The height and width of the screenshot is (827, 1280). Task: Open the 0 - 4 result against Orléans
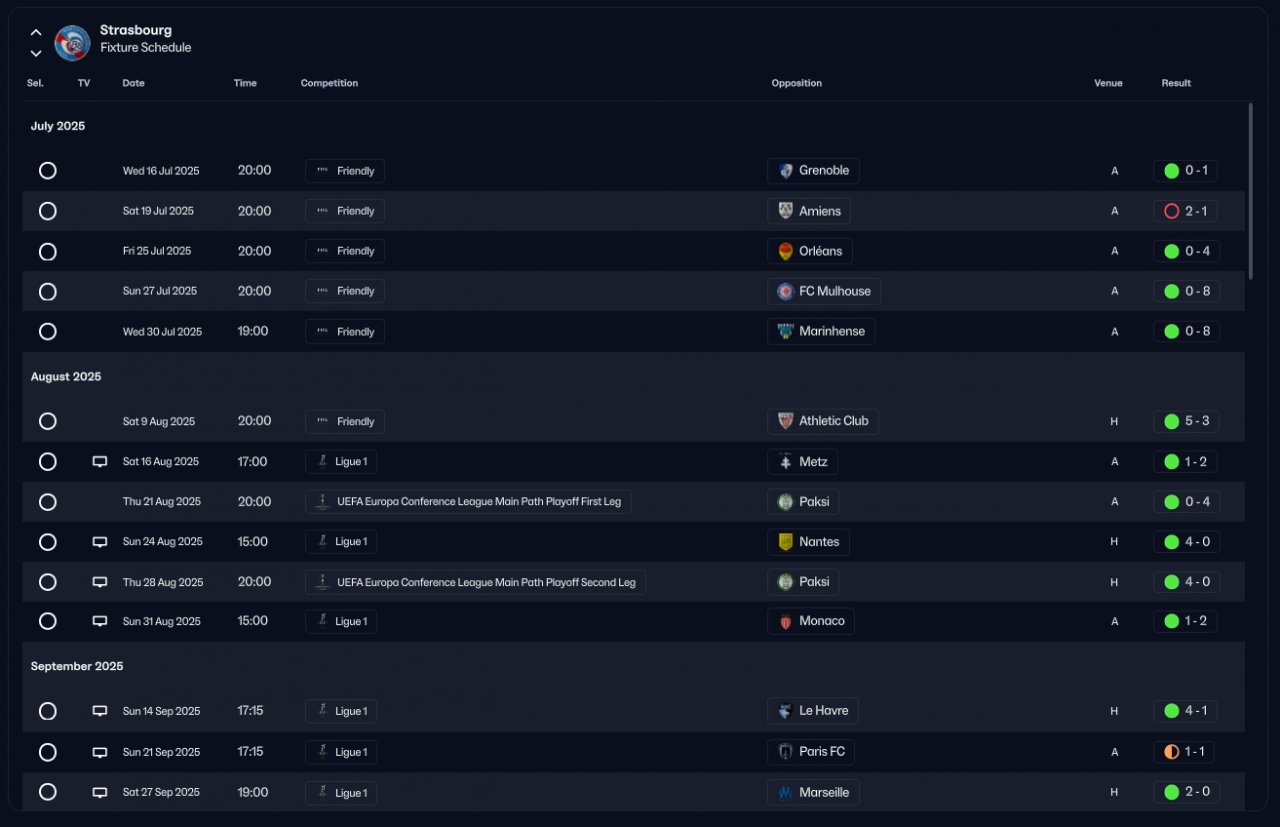tap(1187, 251)
